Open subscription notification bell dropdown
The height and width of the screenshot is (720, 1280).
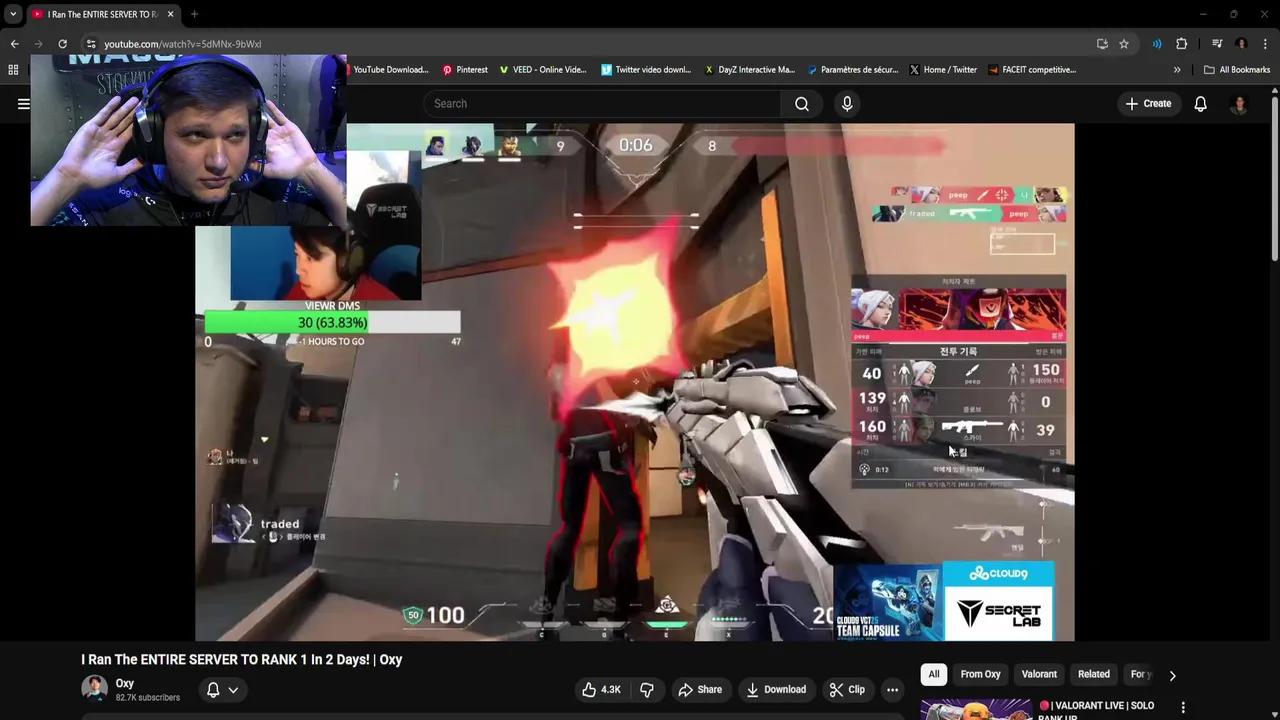[x=222, y=690]
